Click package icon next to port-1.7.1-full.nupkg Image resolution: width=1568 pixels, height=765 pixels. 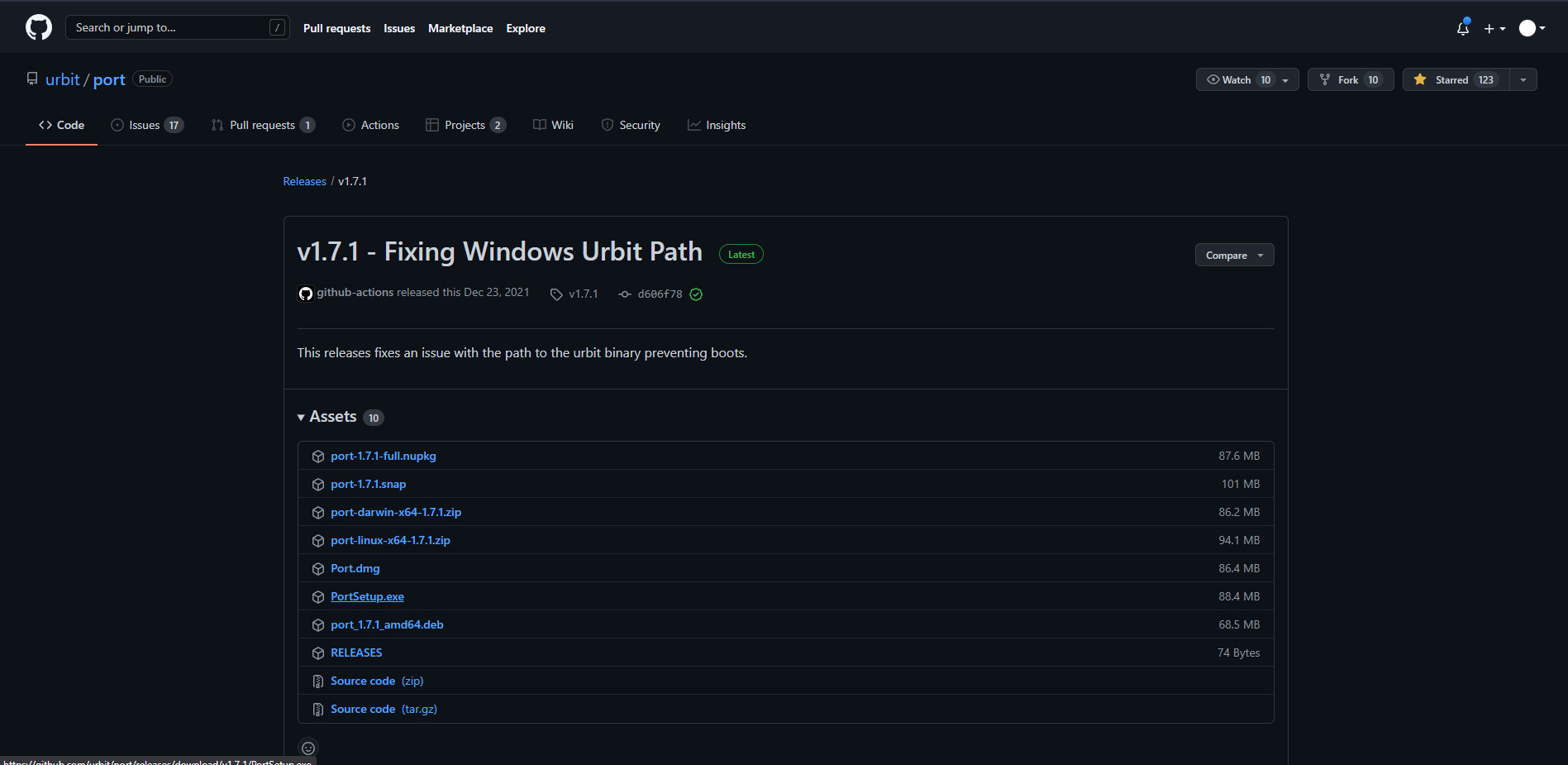click(x=317, y=457)
